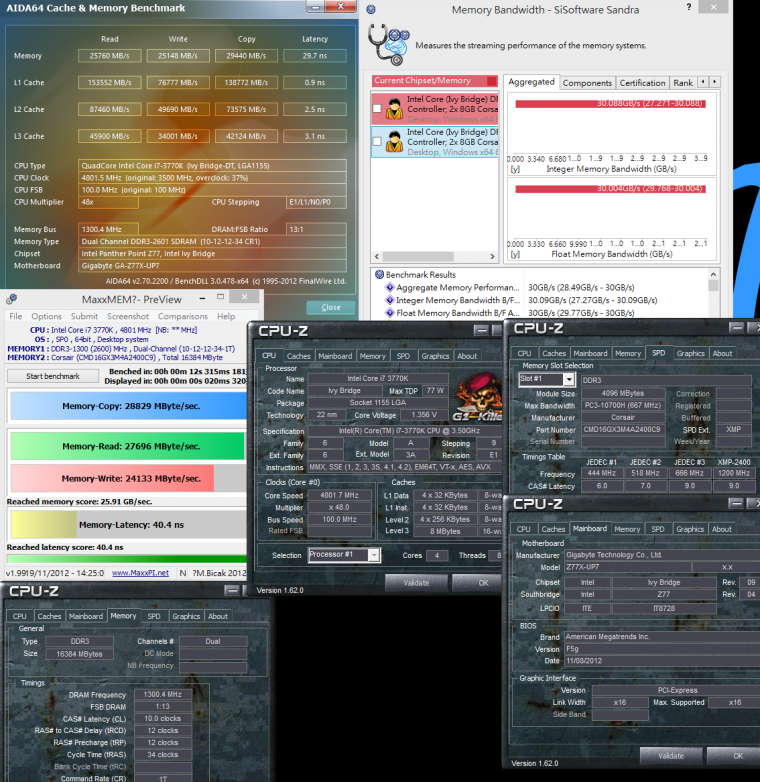Open the Options menu in MaxxMEM
The width and height of the screenshot is (760, 782).
coord(46,316)
